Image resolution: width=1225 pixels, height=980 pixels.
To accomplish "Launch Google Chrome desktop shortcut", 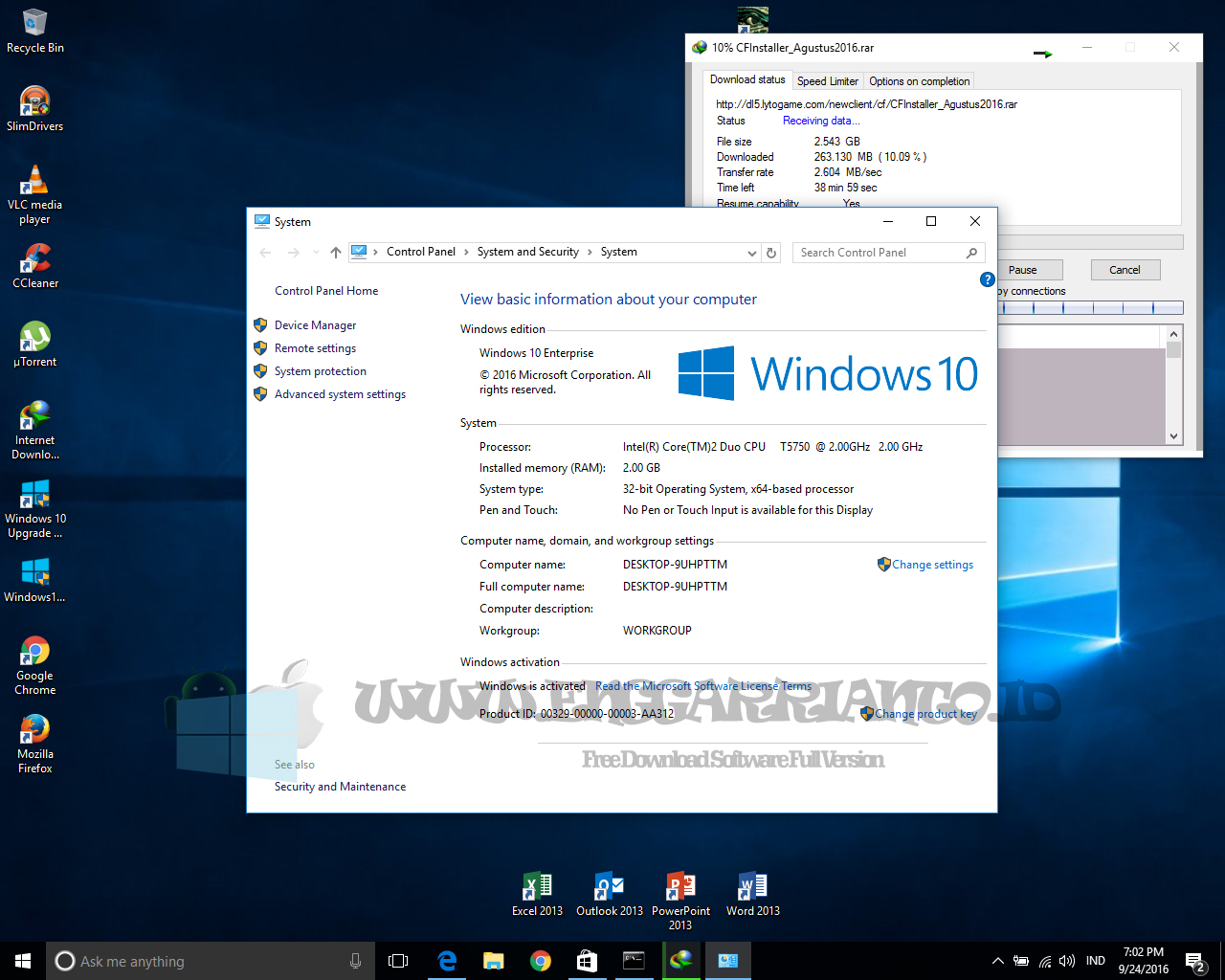I will click(34, 665).
